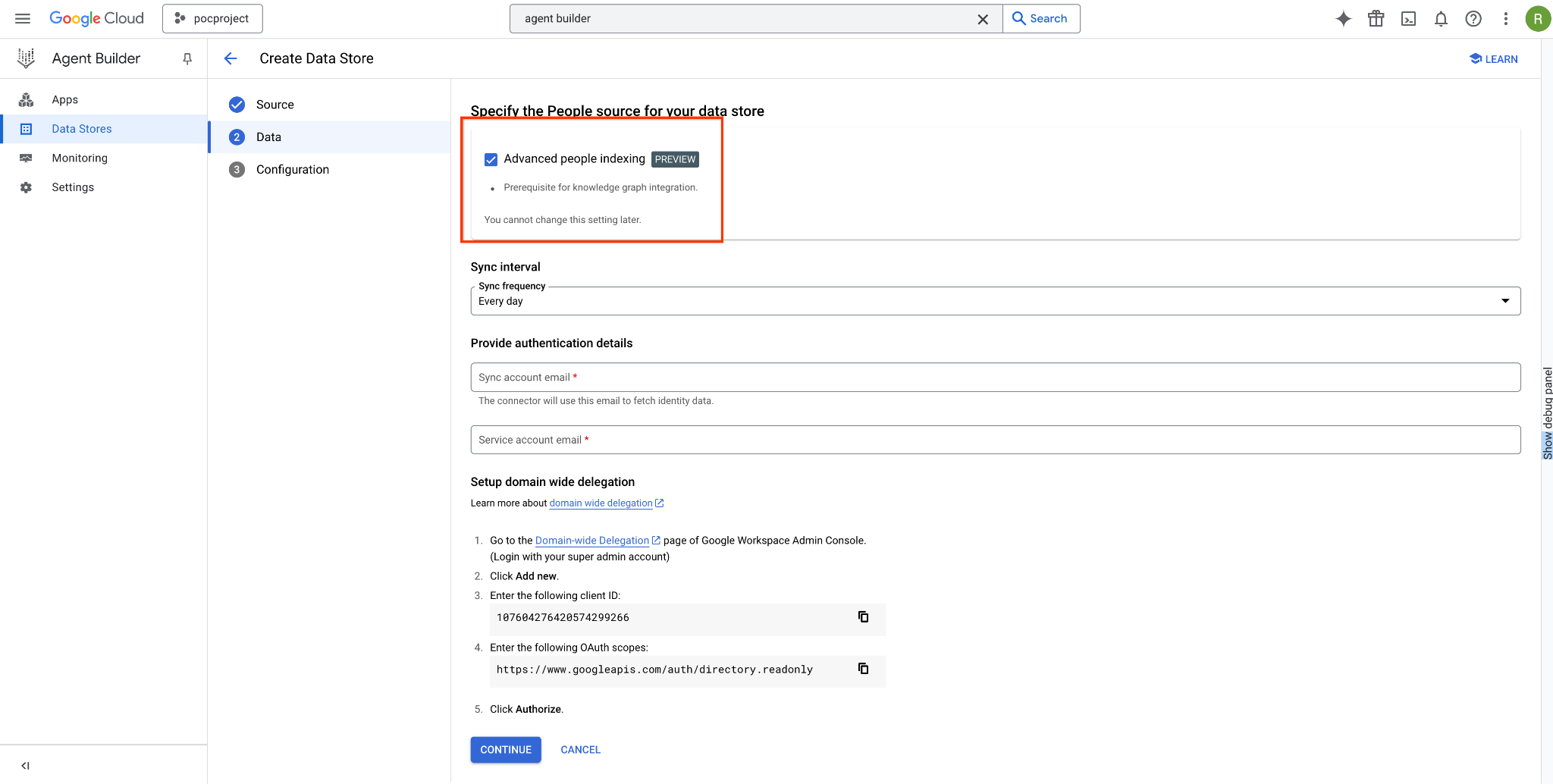Open the domain wide delegation learn-more link
1553x784 pixels.
point(606,503)
